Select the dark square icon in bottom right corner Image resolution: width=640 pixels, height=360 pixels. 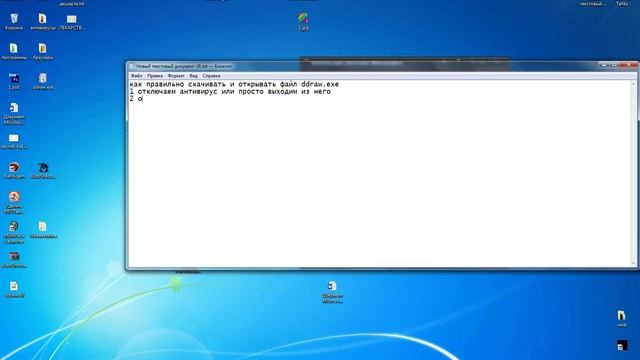click(x=622, y=345)
